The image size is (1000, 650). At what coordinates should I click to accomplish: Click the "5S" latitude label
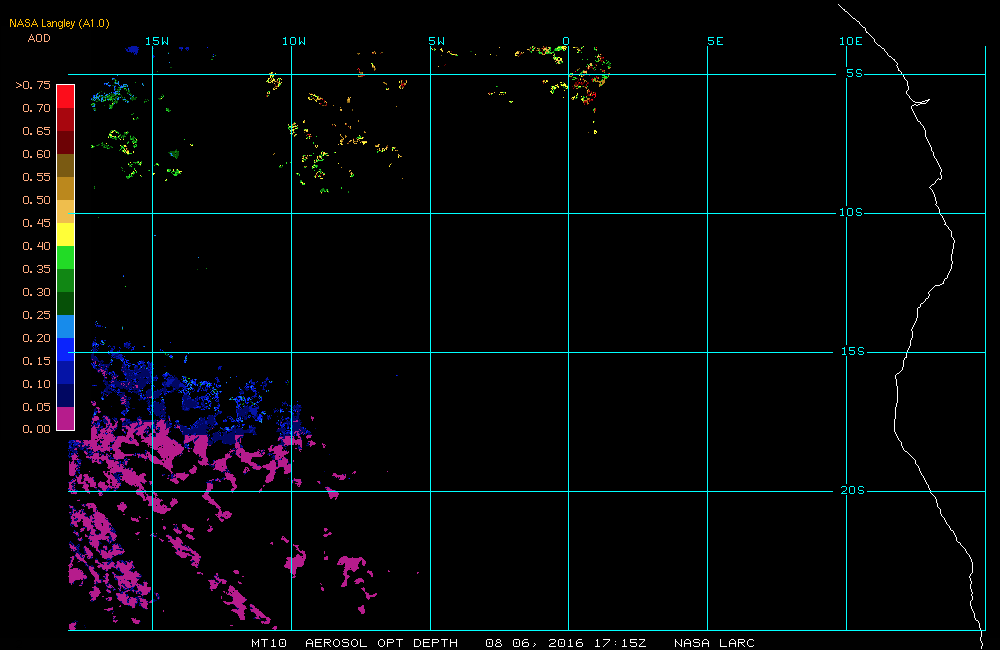point(855,73)
